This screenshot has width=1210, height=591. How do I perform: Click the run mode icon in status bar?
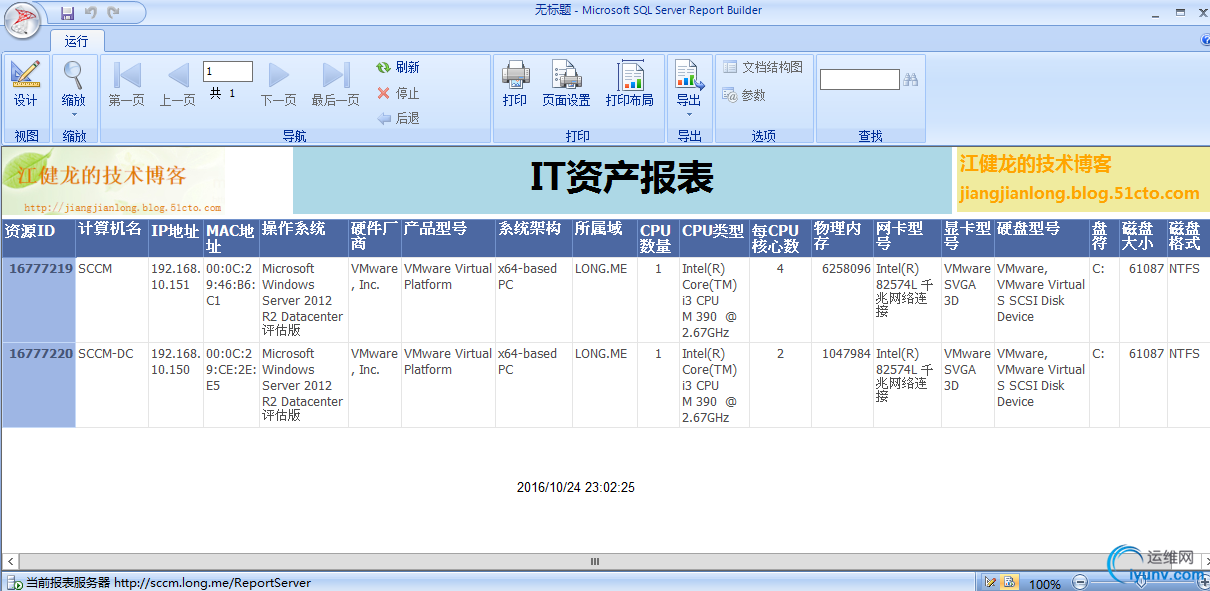point(1009,582)
